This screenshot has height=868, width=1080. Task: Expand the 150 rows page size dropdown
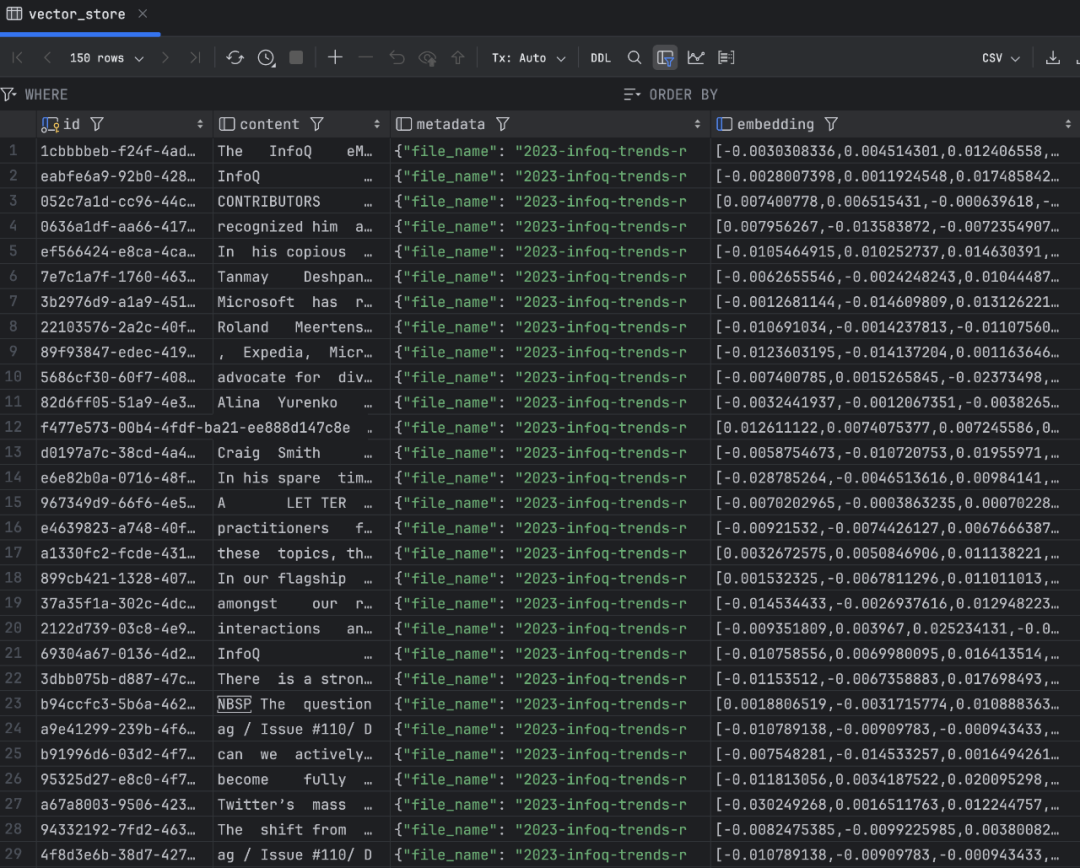pyautogui.click(x=106, y=58)
